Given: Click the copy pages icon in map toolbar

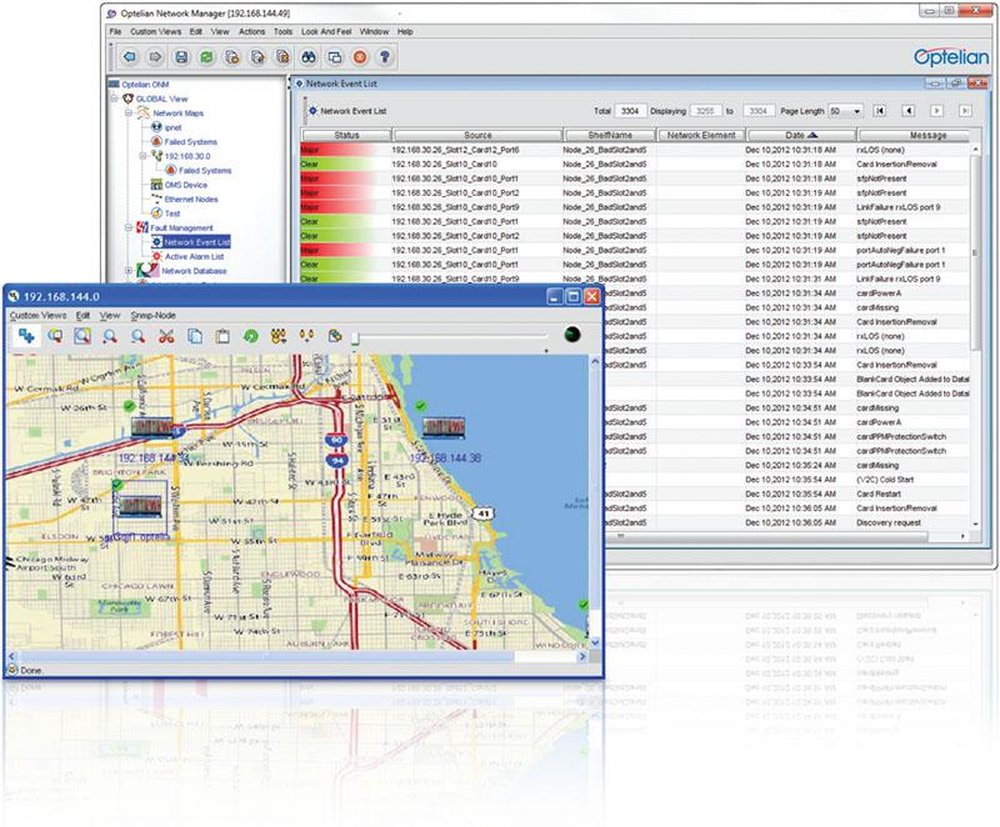Looking at the screenshot, I should pos(195,336).
